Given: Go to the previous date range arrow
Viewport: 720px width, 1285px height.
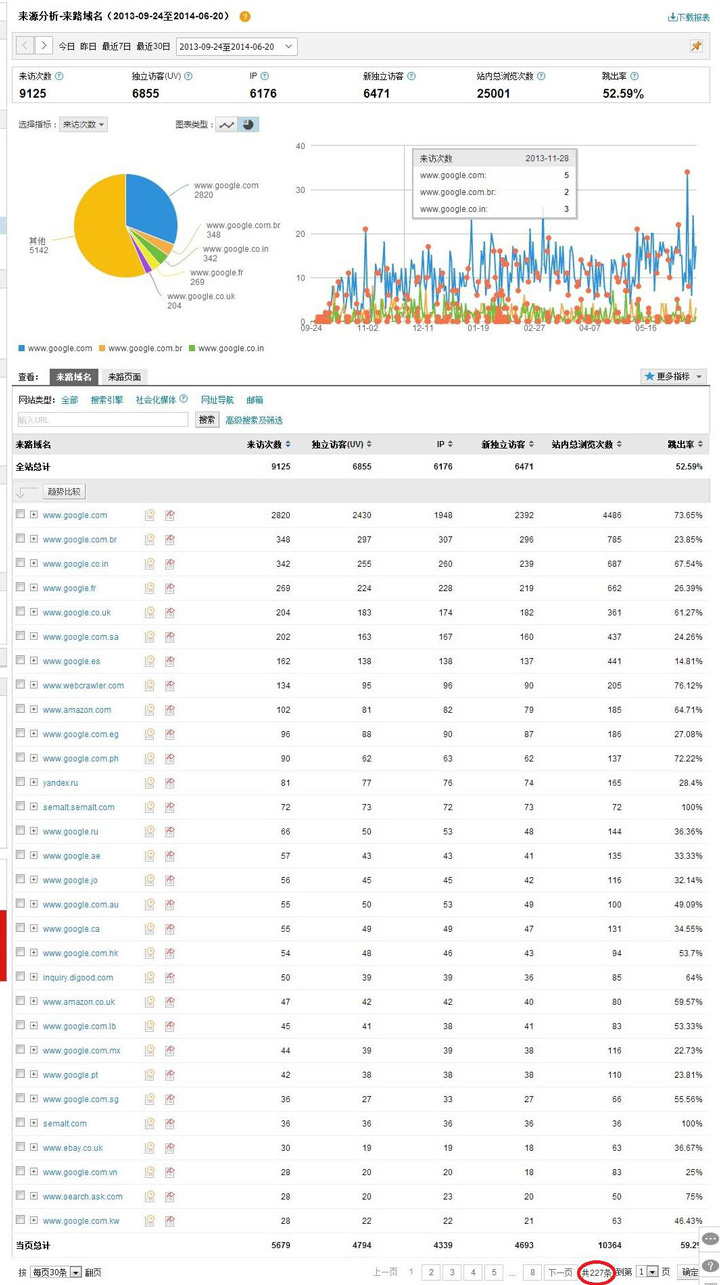Looking at the screenshot, I should tap(24, 46).
